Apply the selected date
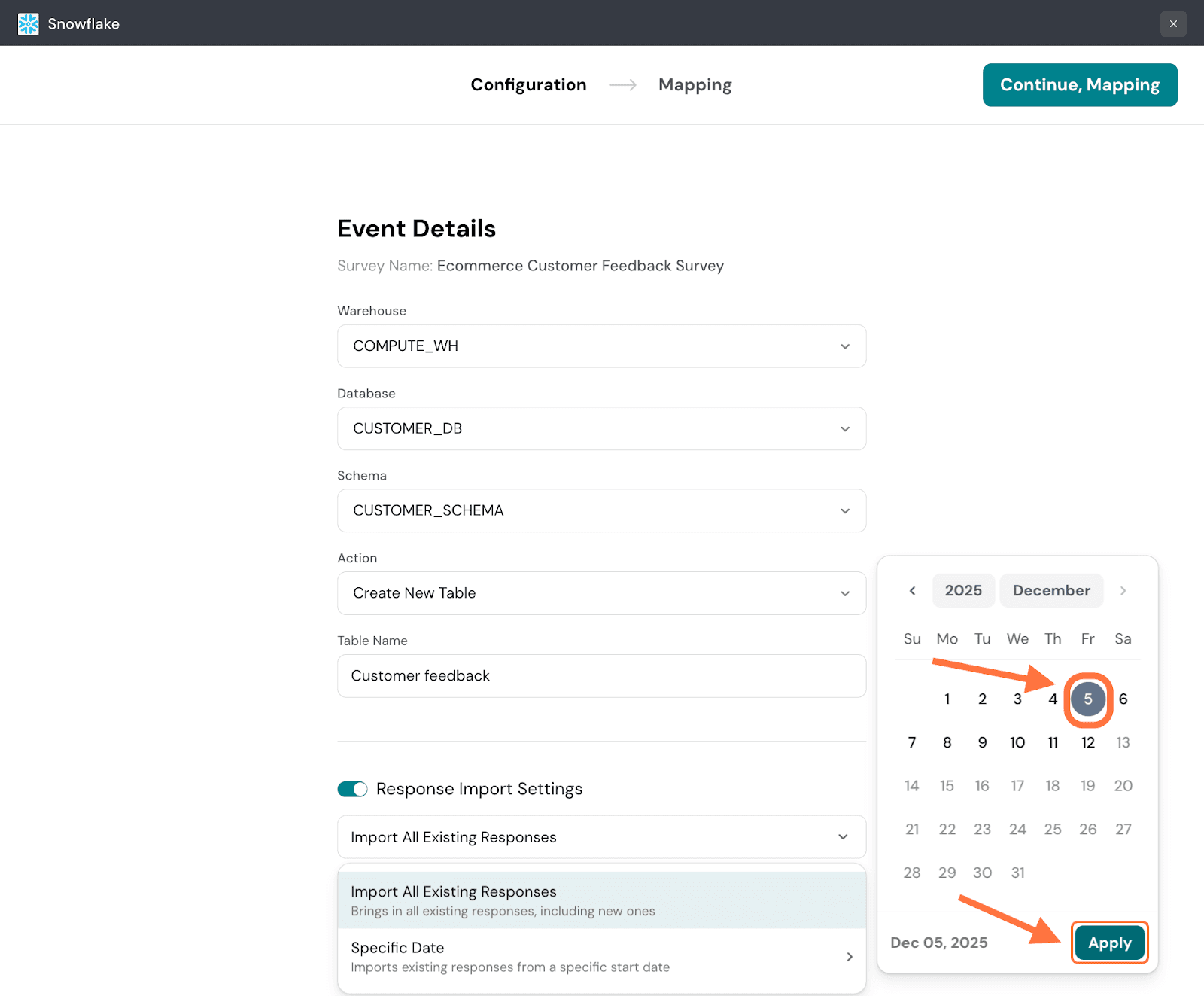The height and width of the screenshot is (996, 1204). pos(1109,943)
